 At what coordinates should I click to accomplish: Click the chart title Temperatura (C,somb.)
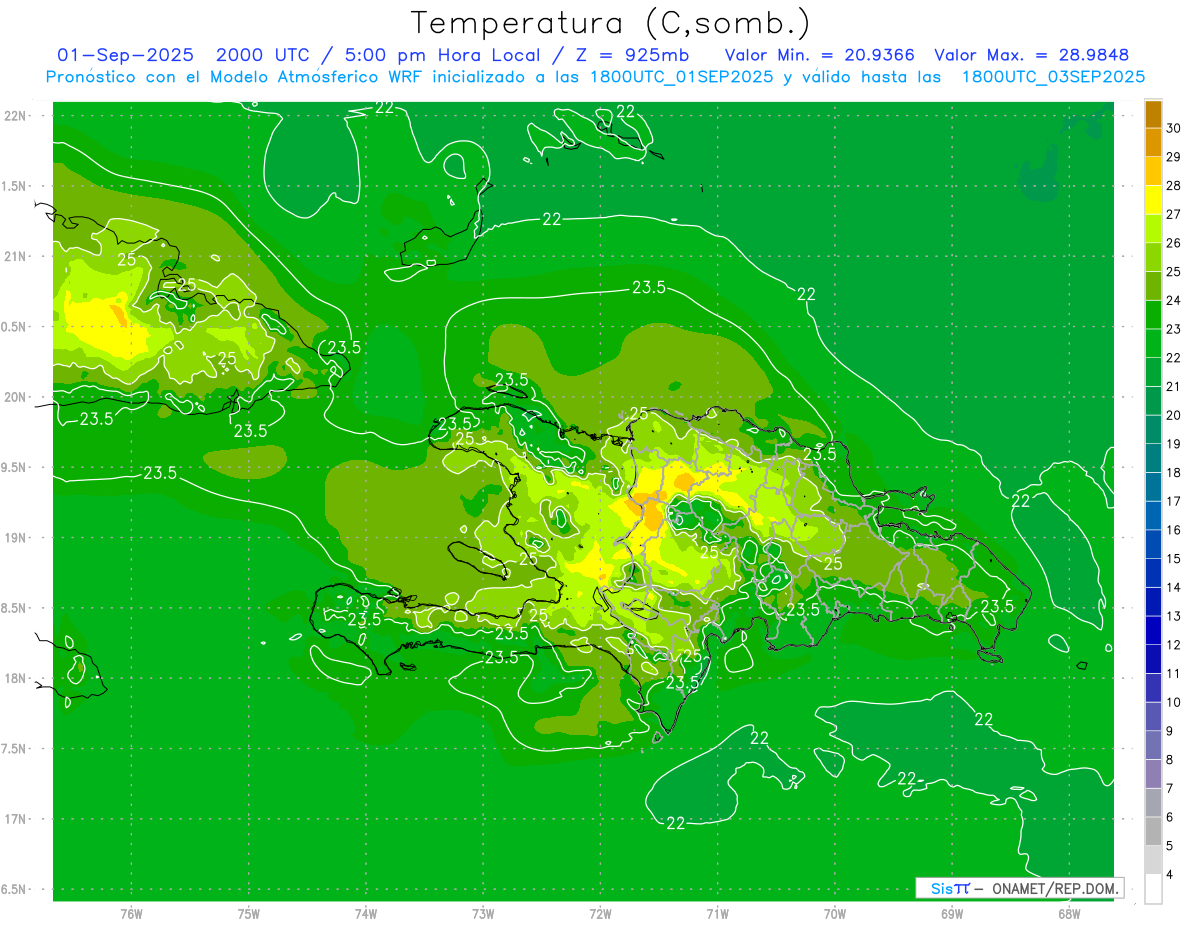point(610,23)
